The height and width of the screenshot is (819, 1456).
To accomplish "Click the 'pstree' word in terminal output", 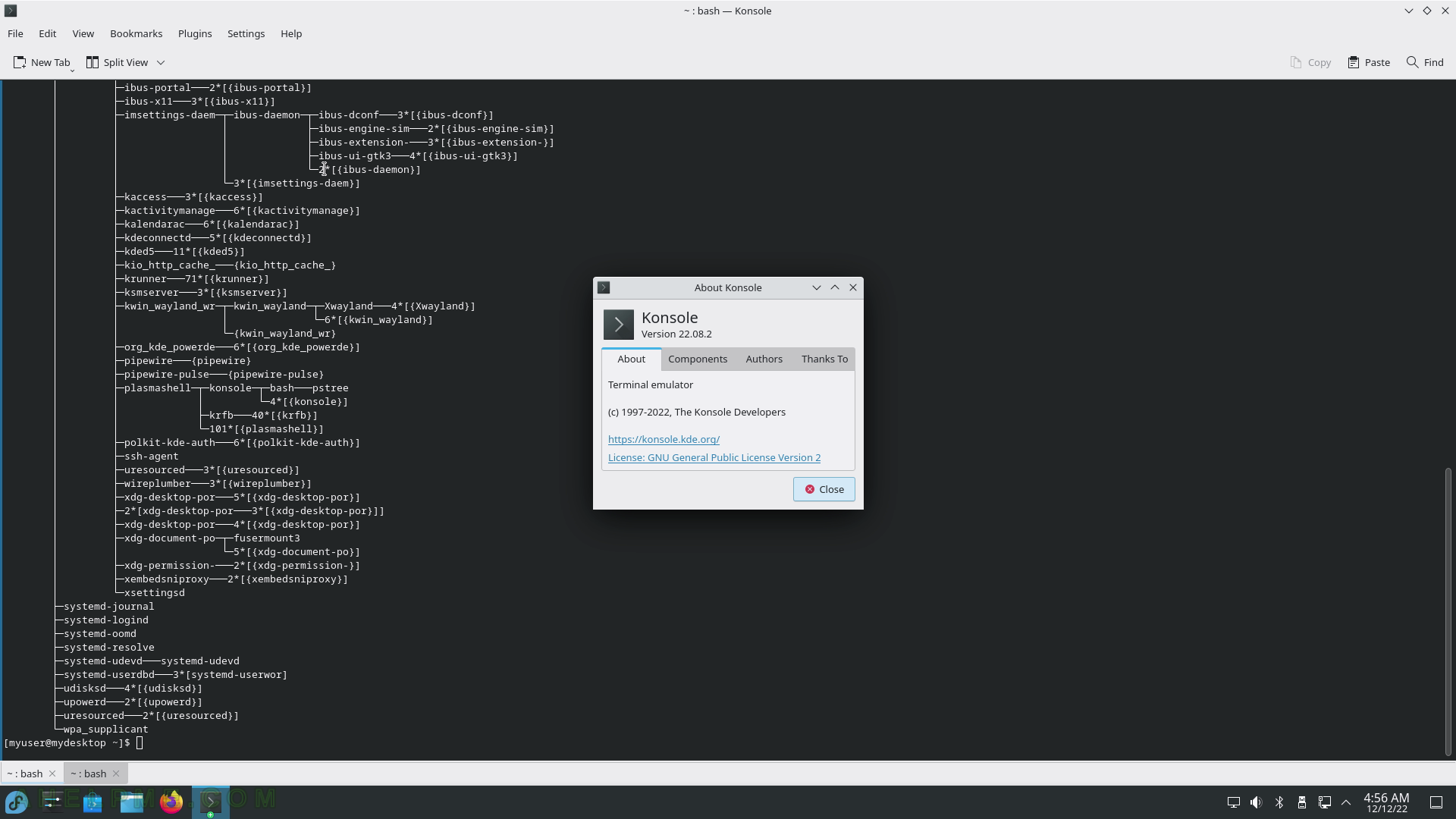I will (331, 388).
